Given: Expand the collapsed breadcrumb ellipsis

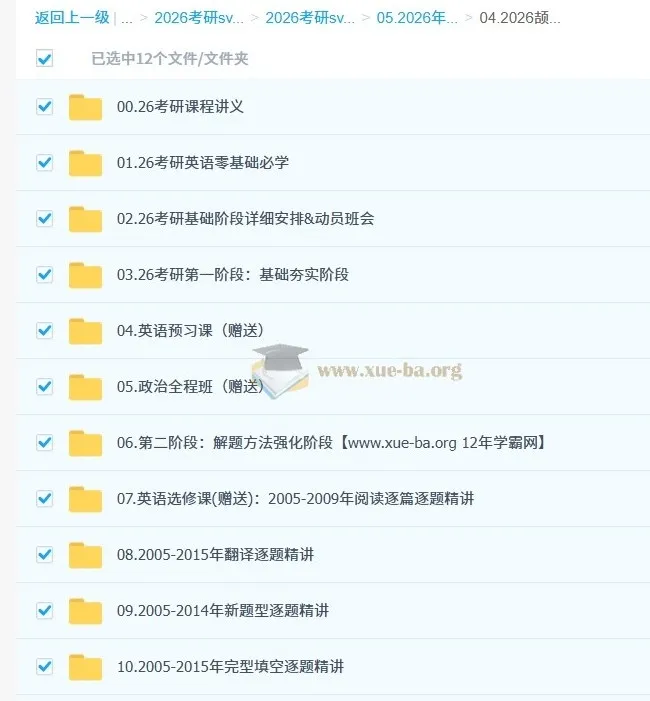Looking at the screenshot, I should pyautogui.click(x=127, y=19).
